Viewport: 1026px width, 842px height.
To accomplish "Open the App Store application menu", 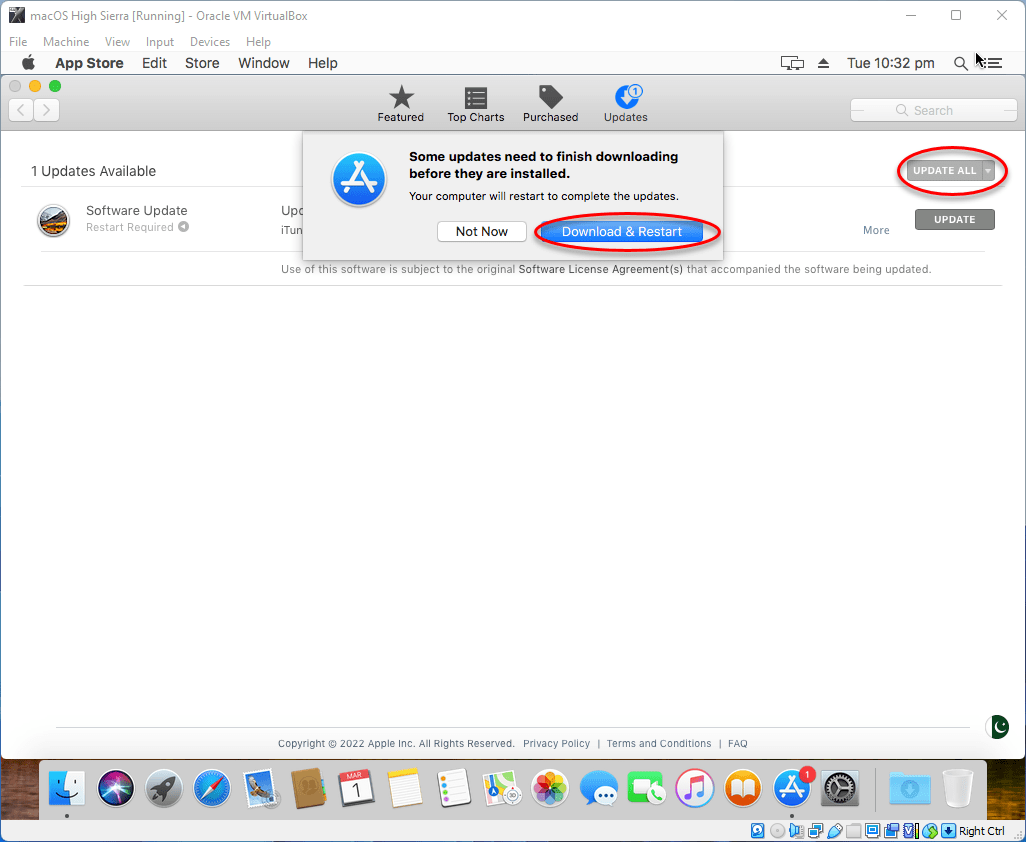I will pos(89,63).
